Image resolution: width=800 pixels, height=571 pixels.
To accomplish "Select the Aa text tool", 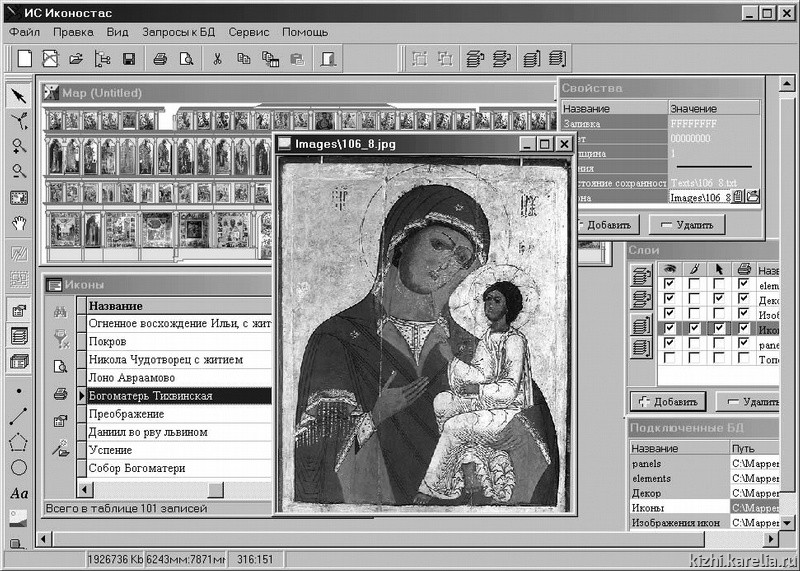I will [18, 493].
